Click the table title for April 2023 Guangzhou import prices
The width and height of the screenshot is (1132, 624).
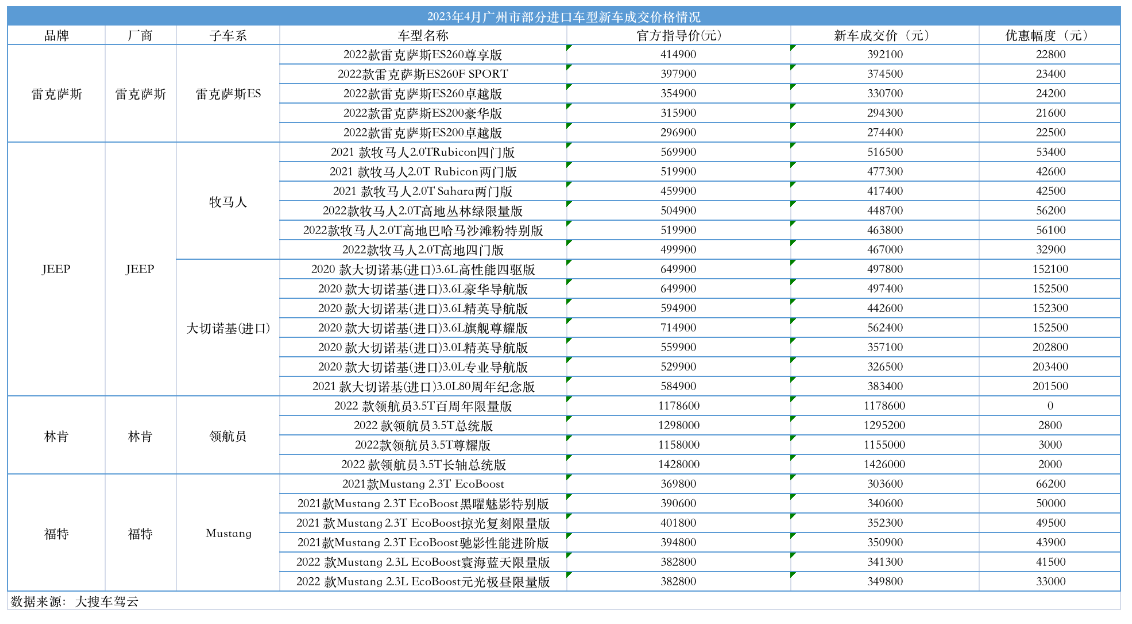564,17
